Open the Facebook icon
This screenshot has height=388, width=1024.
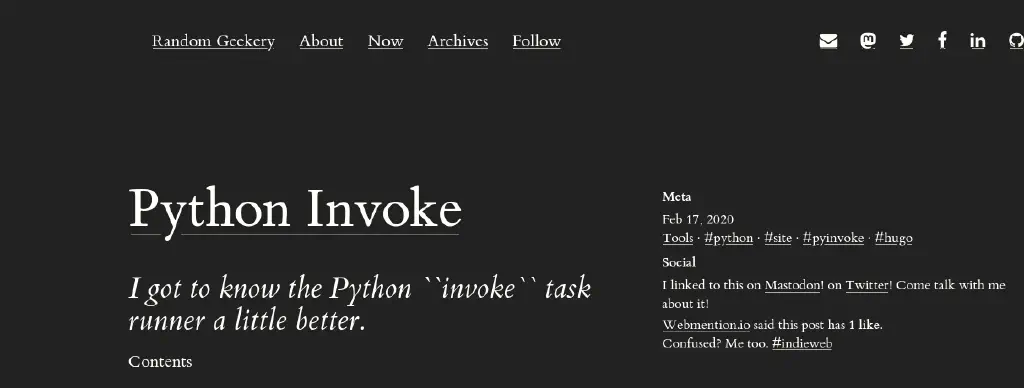coord(942,40)
